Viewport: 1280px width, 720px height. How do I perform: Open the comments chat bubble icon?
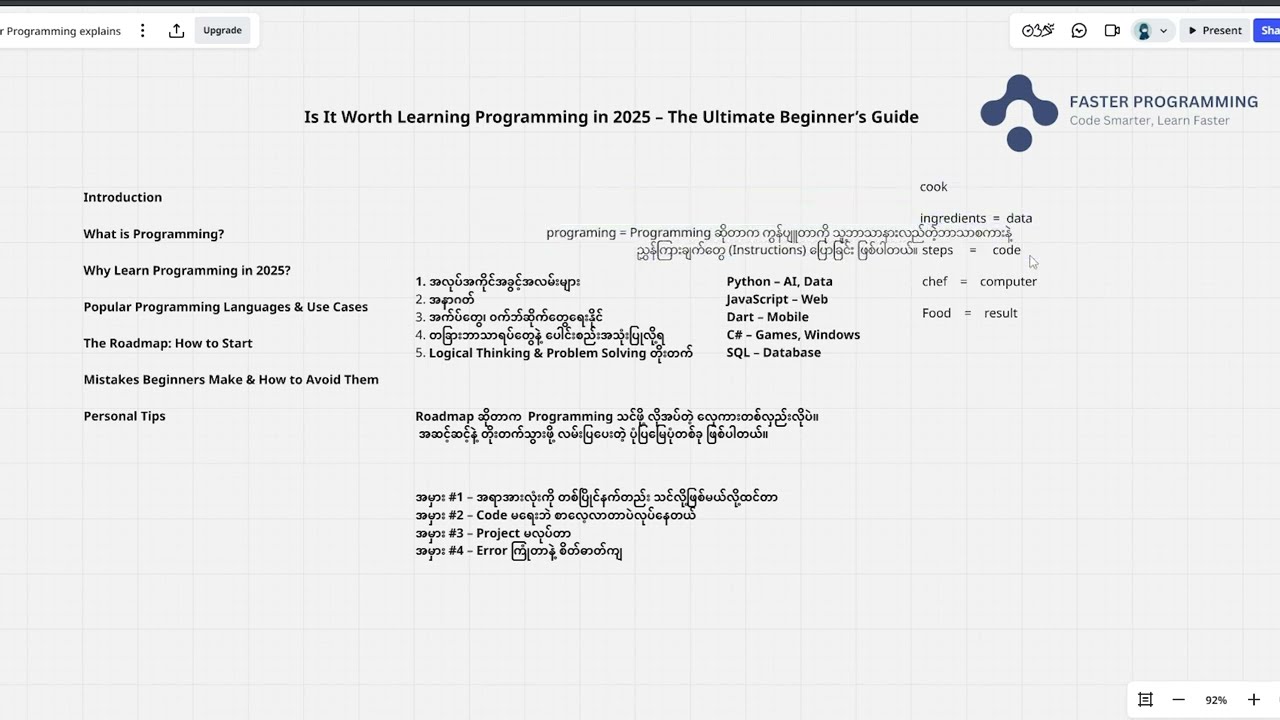coord(1079,31)
